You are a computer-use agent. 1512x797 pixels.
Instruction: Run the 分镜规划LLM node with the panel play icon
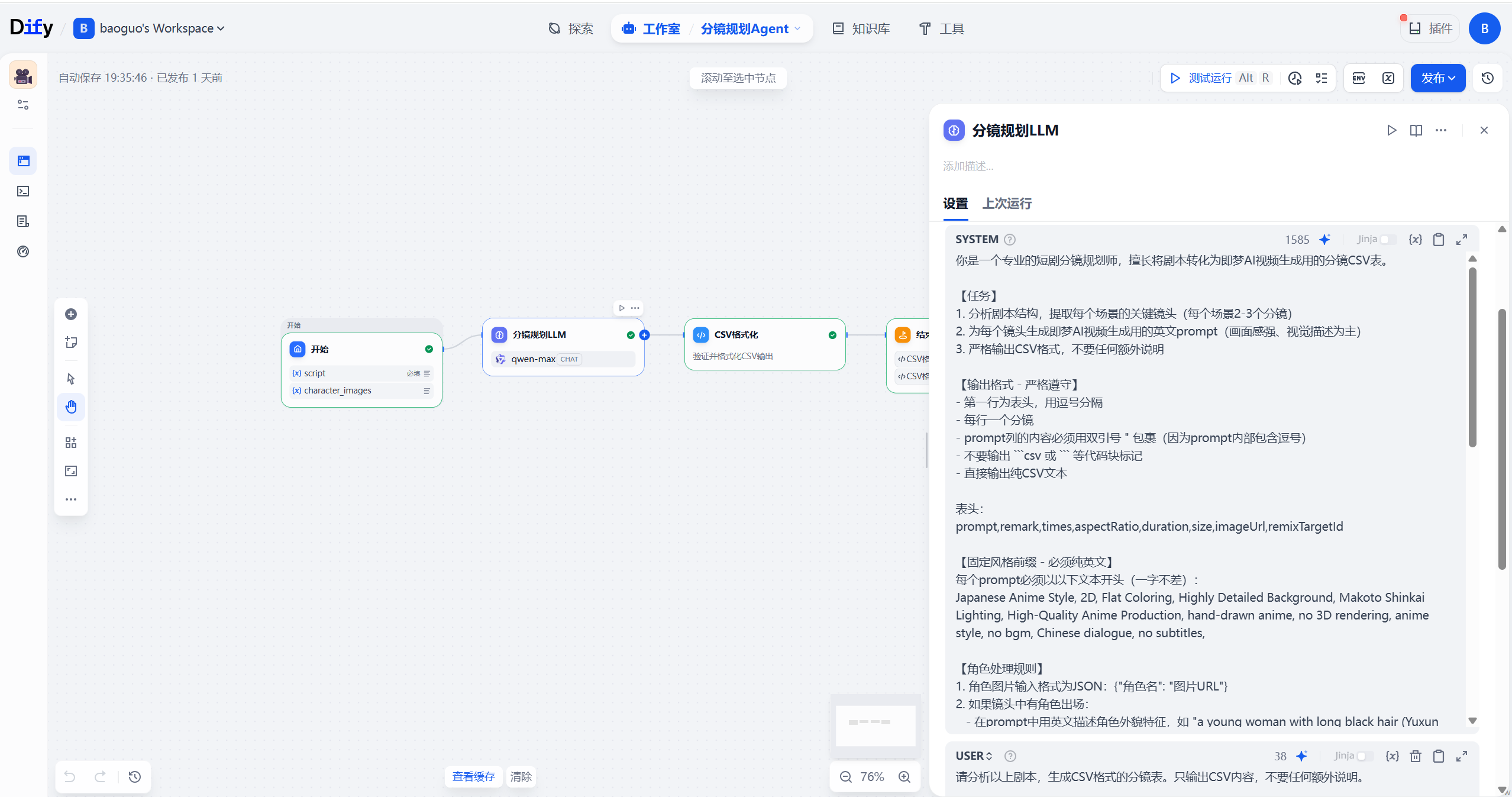[1391, 130]
